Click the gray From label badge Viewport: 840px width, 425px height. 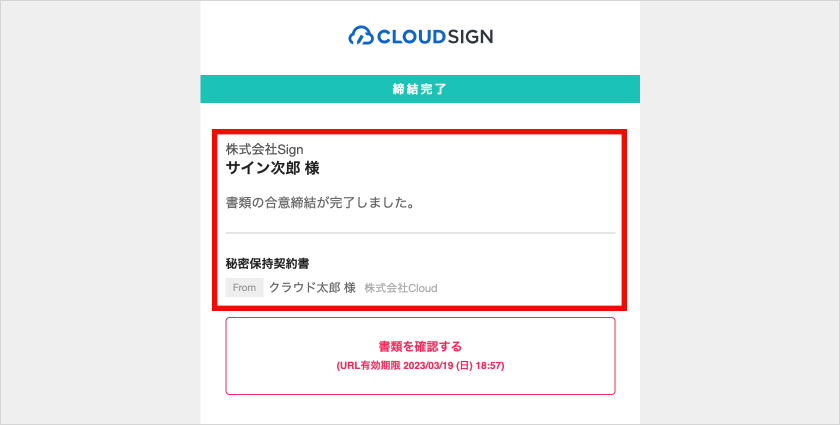pyautogui.click(x=244, y=287)
